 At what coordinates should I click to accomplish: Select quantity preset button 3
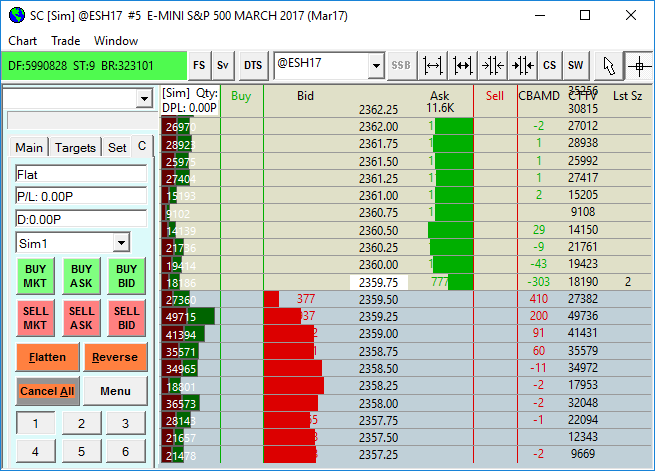pos(125,423)
